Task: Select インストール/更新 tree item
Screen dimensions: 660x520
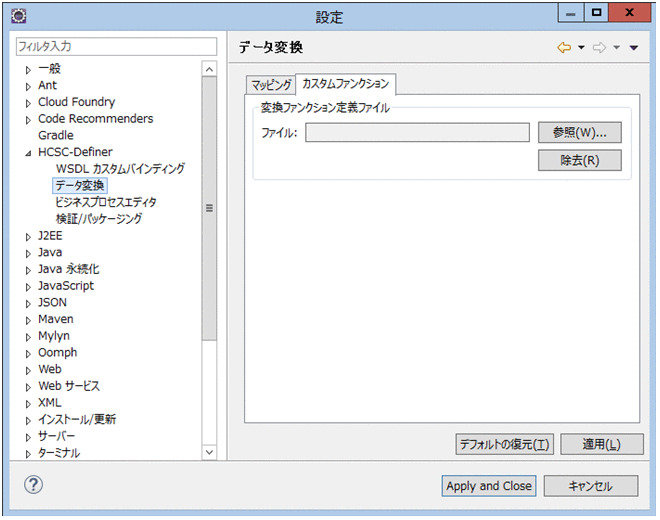Action: pyautogui.click(x=77, y=419)
